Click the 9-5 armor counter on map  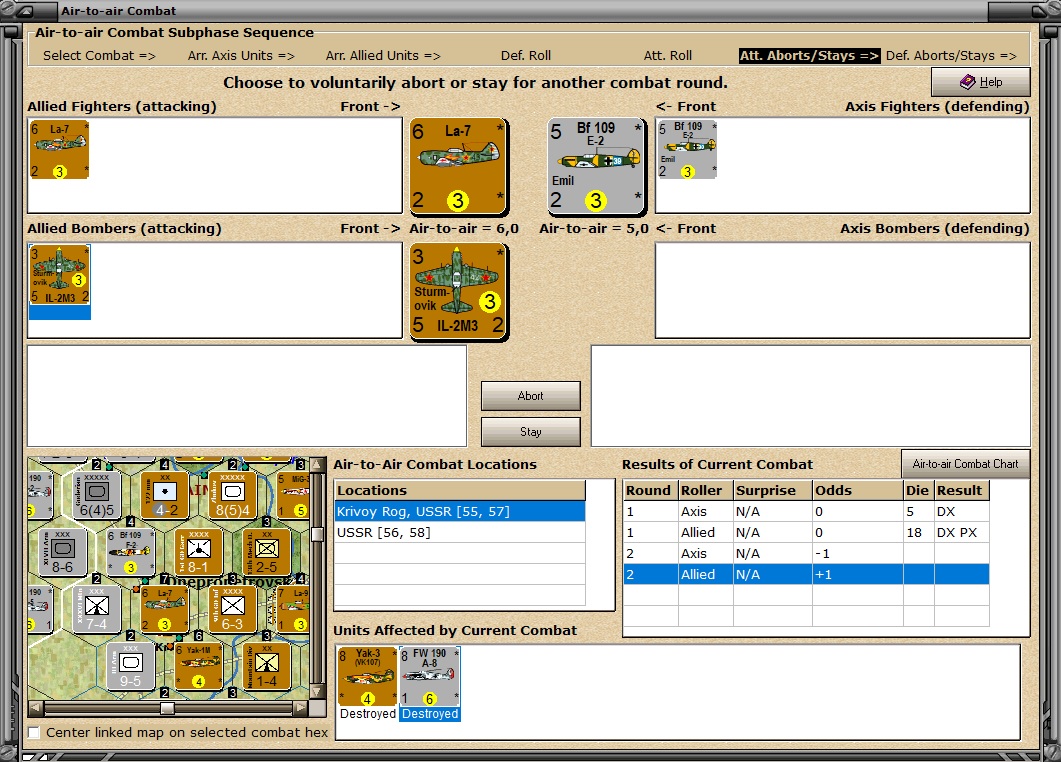(x=130, y=667)
